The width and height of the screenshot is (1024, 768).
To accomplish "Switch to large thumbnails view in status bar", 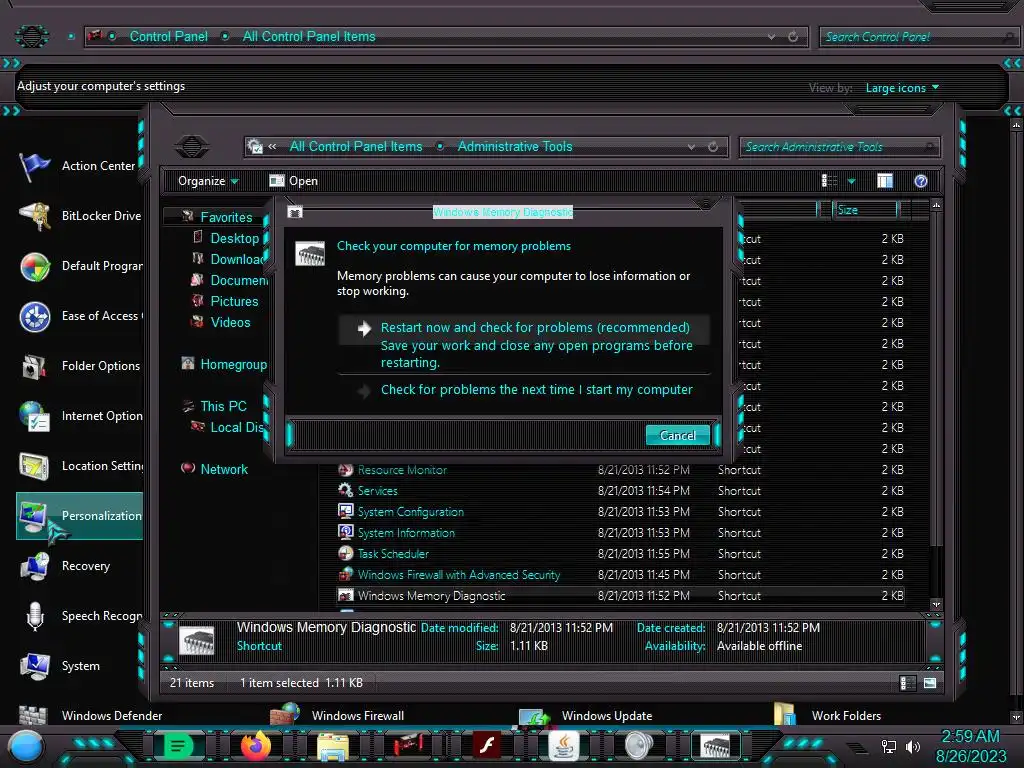I will point(930,683).
